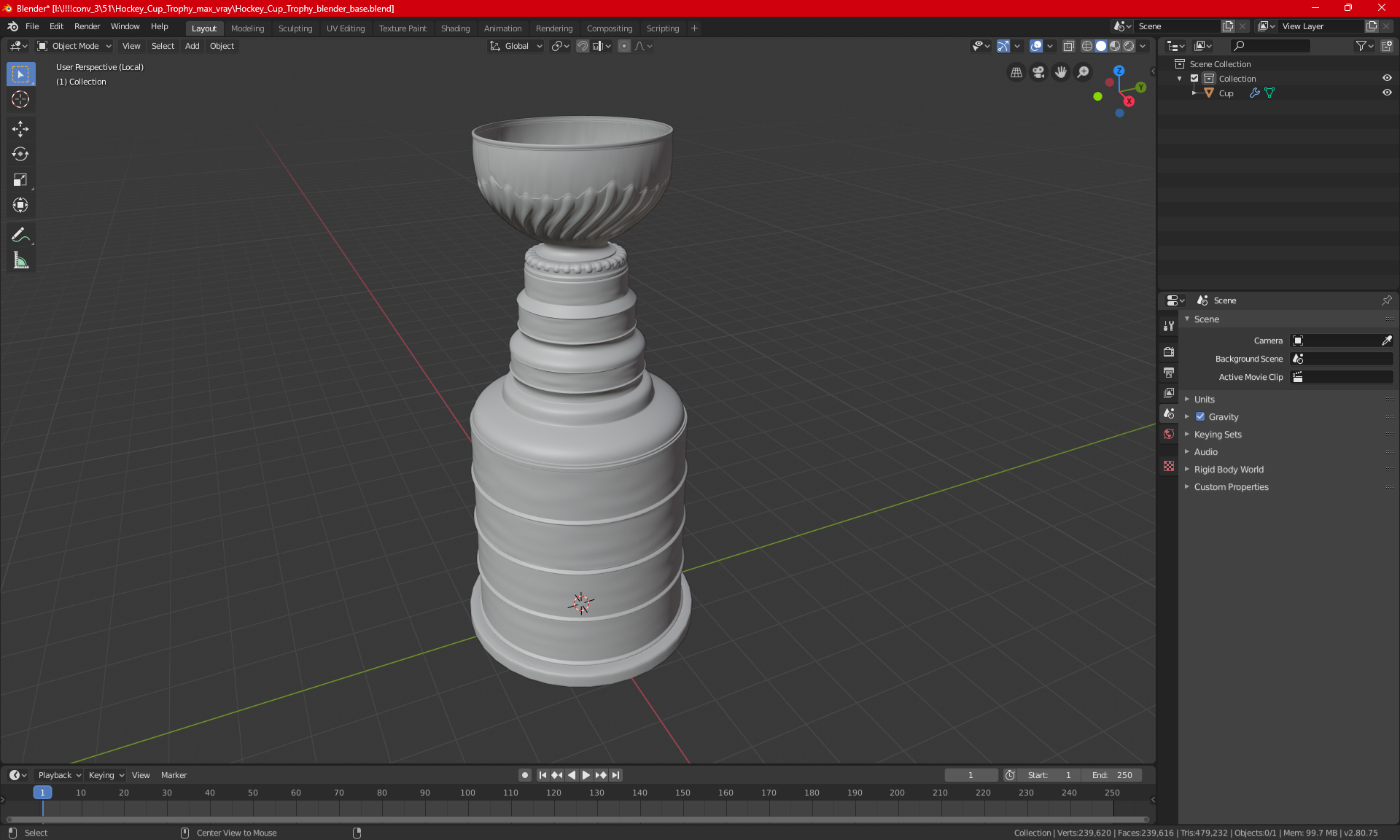The image size is (1400, 840).
Task: Hide the Collection with its eye icon
Action: pyautogui.click(x=1387, y=78)
